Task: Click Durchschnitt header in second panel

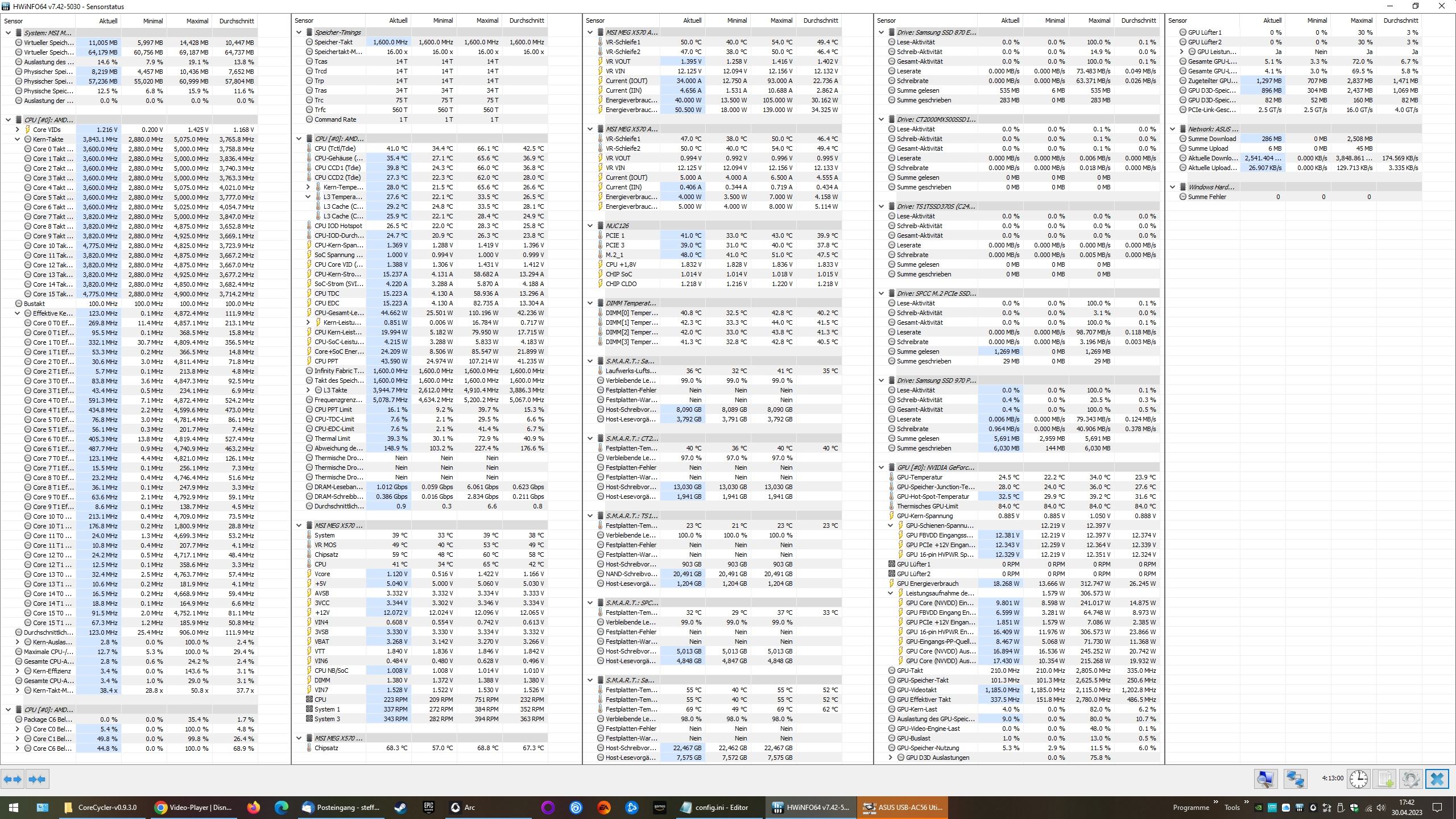Action: (525, 20)
